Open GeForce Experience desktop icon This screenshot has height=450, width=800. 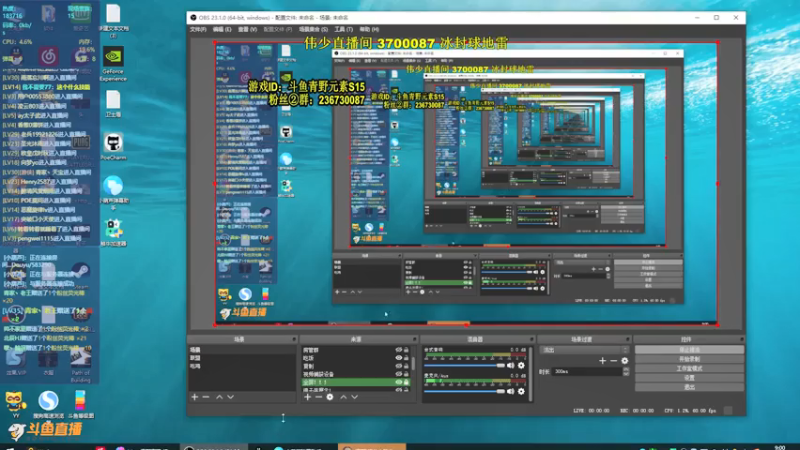pyautogui.click(x=113, y=64)
